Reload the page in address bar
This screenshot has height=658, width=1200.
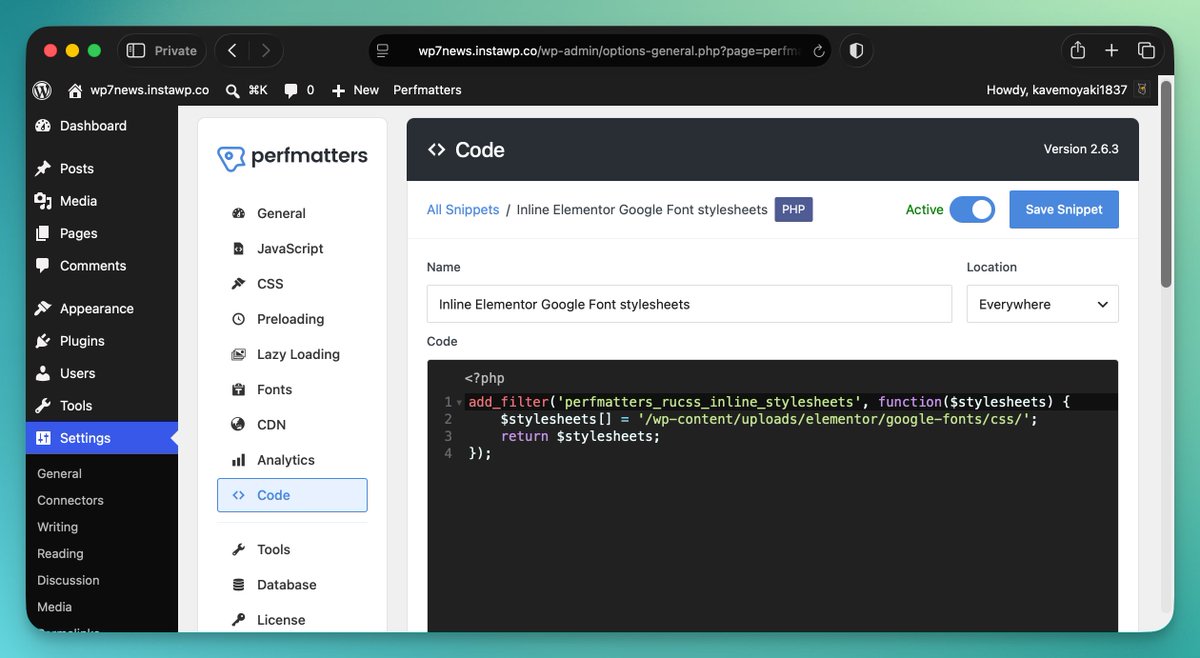pyautogui.click(x=819, y=51)
